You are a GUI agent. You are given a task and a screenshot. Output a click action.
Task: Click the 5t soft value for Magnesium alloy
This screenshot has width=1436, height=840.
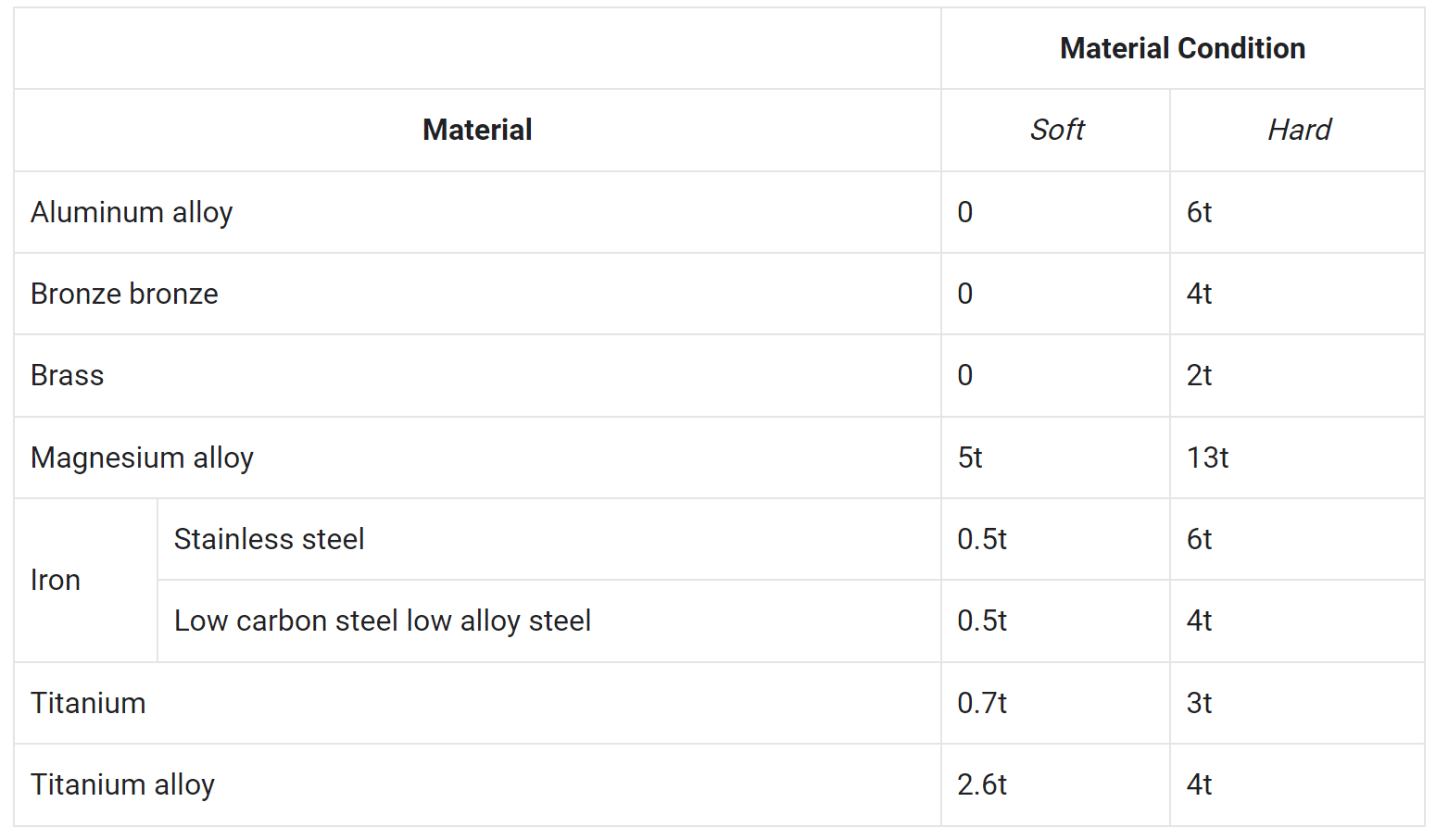970,457
